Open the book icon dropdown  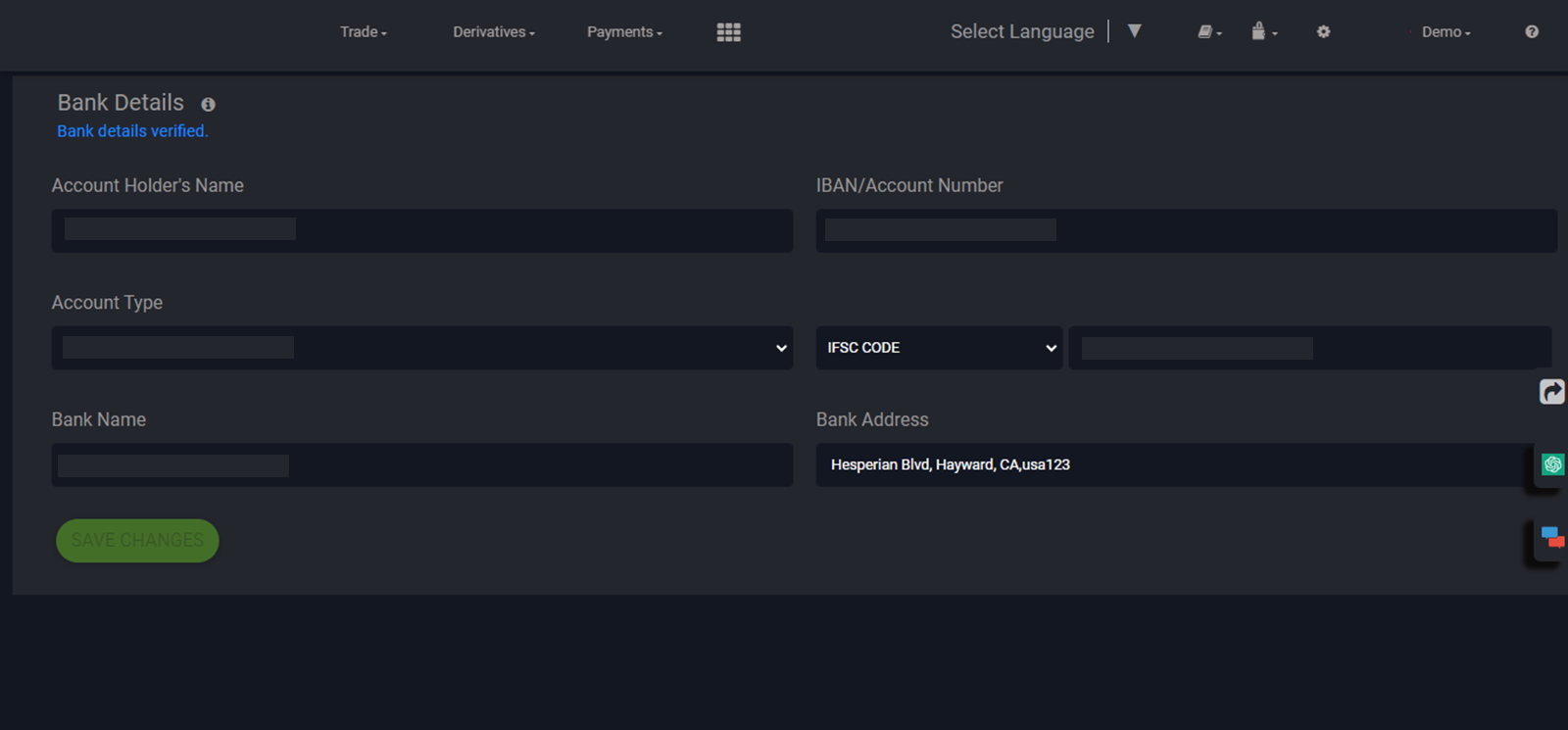[1208, 32]
